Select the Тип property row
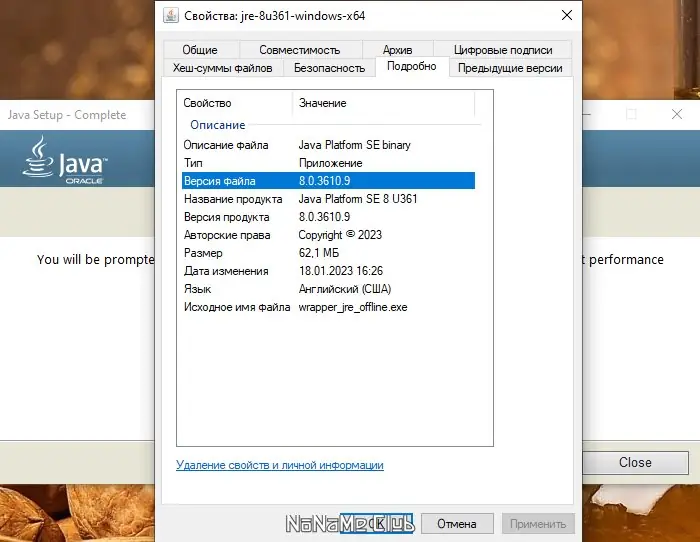Screen dimensions: 700x542 click(x=328, y=163)
